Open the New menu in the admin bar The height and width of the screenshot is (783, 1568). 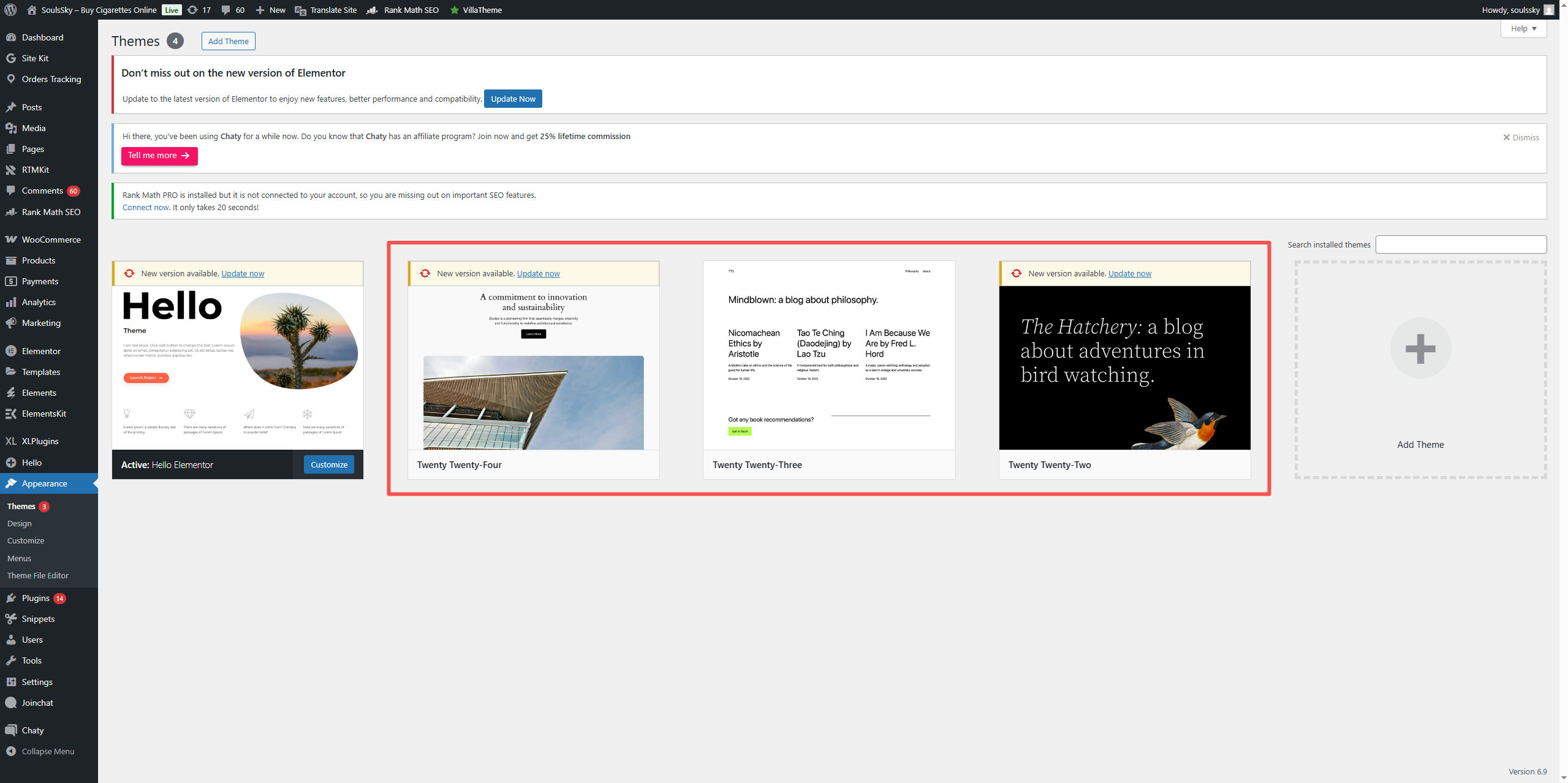pos(270,10)
